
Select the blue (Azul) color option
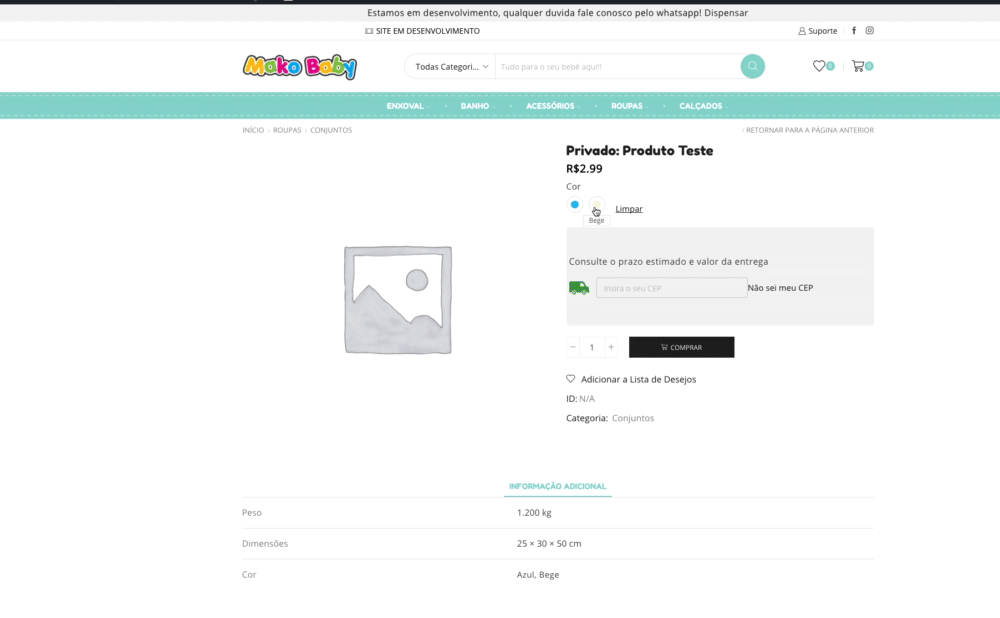coord(574,205)
